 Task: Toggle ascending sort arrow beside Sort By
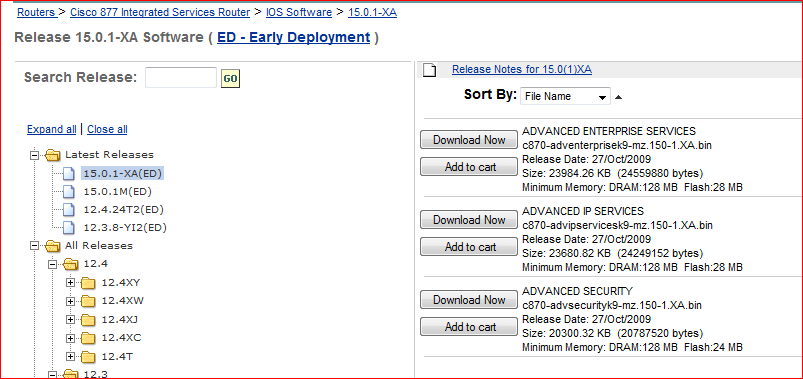tap(618, 97)
